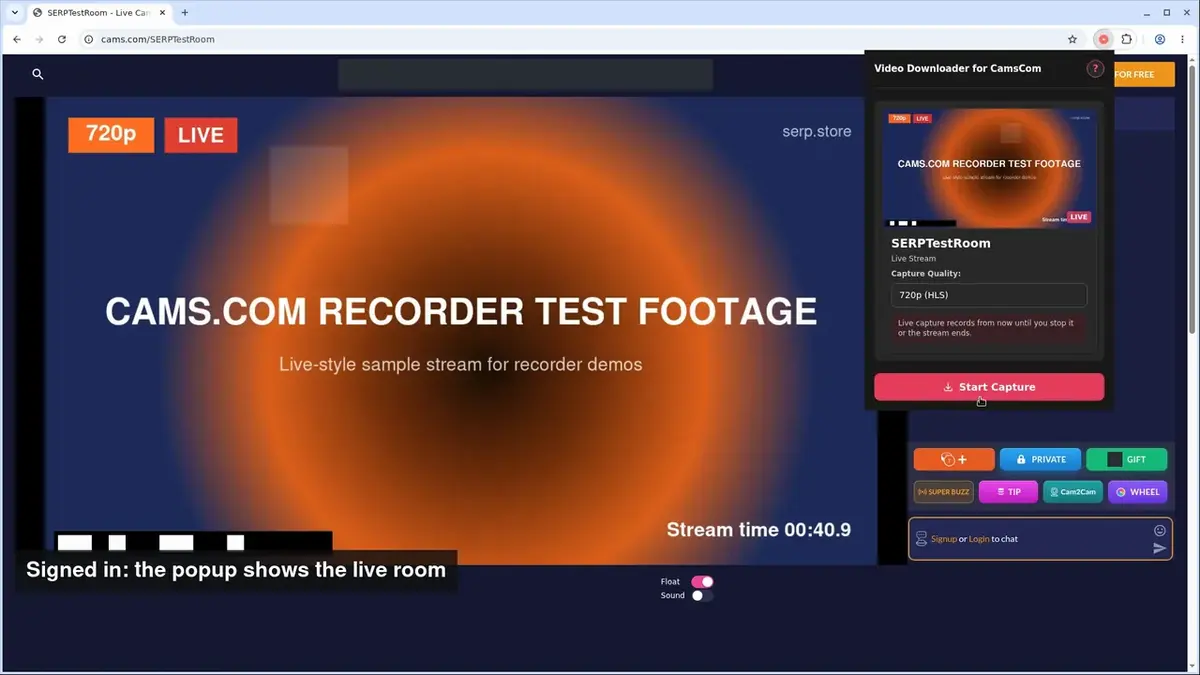Click the orange add tokens button
Screen dimensions: 1200x675
pos(954,459)
